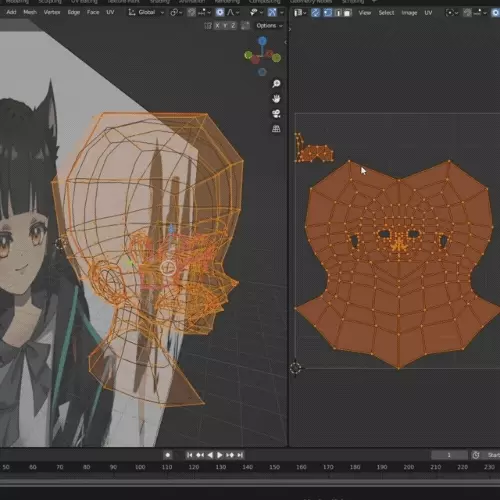
Task: Toggle auto keying record button
Action: pyautogui.click(x=168, y=455)
